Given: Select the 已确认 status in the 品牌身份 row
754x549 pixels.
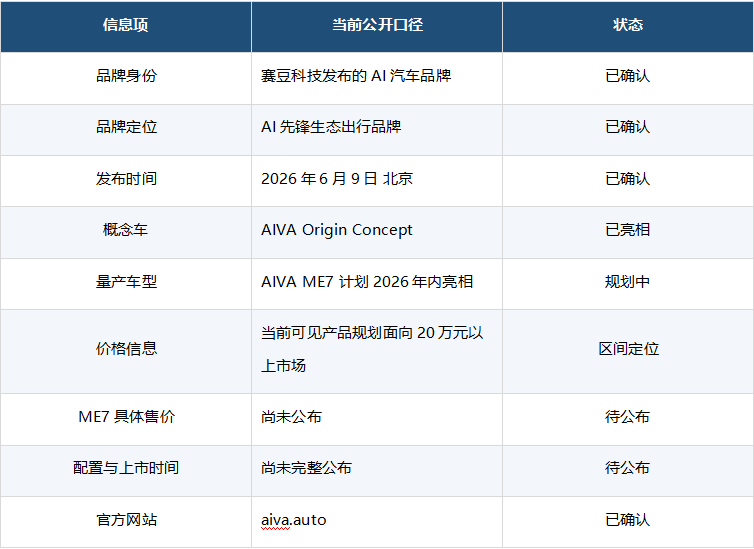Looking at the screenshot, I should click(628, 78).
